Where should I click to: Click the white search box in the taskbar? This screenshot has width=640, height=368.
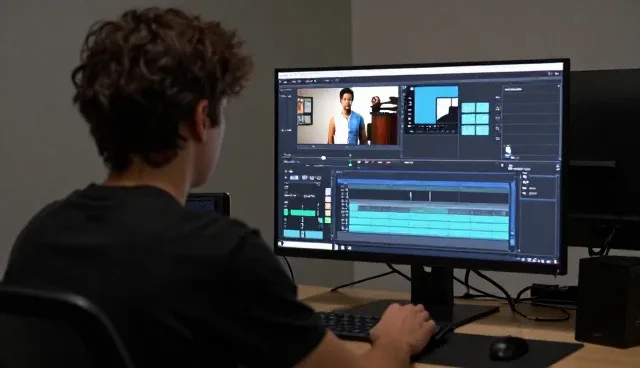coord(307,245)
